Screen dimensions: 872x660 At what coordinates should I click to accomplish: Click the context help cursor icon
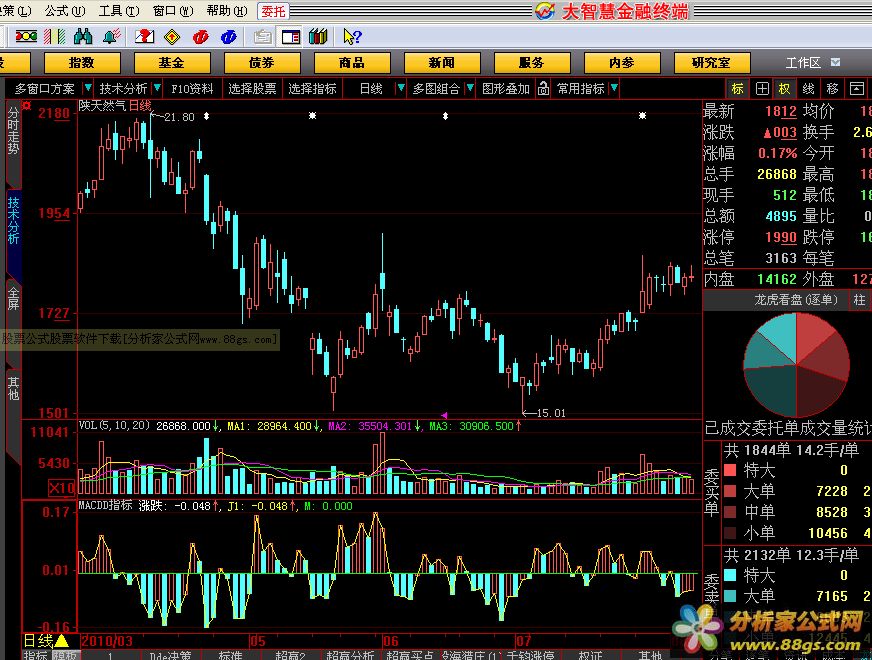pyautogui.click(x=352, y=37)
